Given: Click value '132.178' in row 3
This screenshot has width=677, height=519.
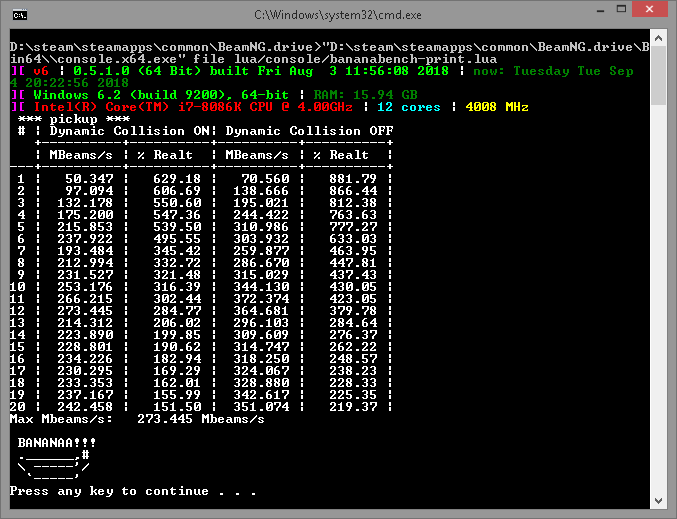Looking at the screenshot, I should [85, 203].
